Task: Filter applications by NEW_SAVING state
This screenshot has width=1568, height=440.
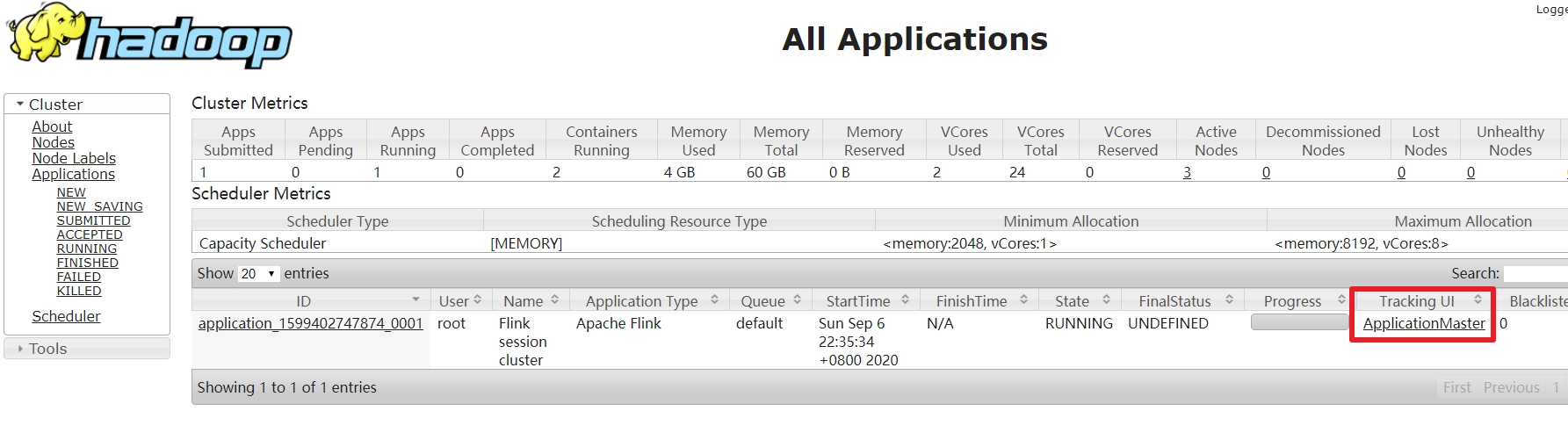Action: coord(99,206)
